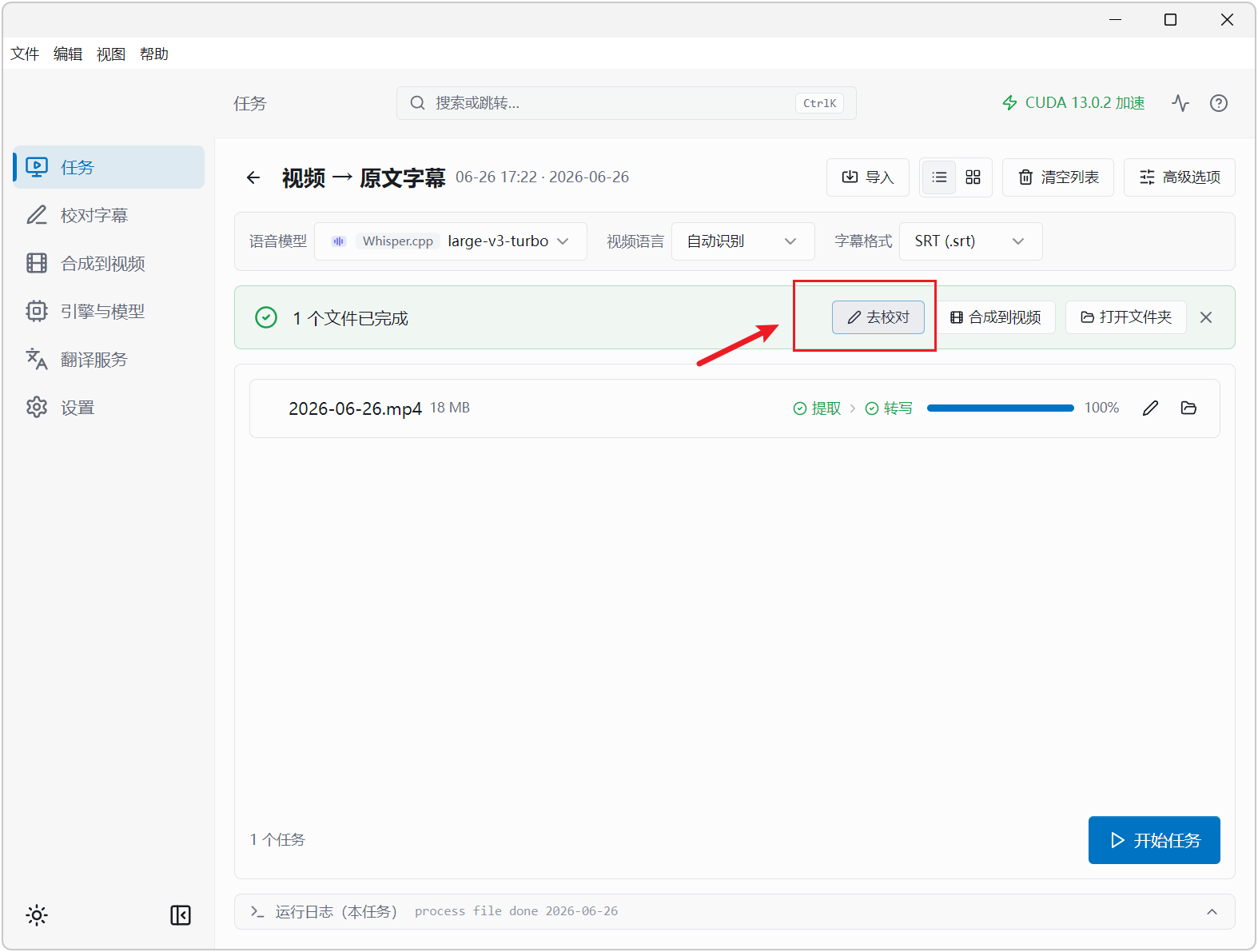Click the 运行日志 (本任务) label
This screenshot has width=1258, height=952.
point(336,912)
